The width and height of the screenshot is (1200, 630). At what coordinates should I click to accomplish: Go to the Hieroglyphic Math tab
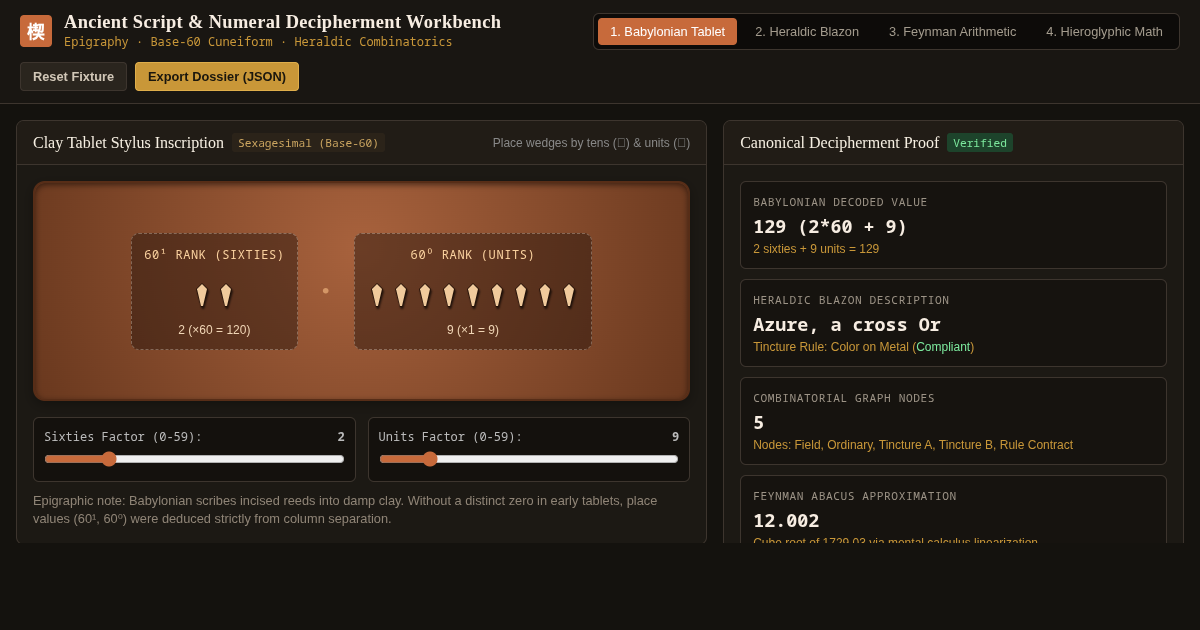point(1104,31)
